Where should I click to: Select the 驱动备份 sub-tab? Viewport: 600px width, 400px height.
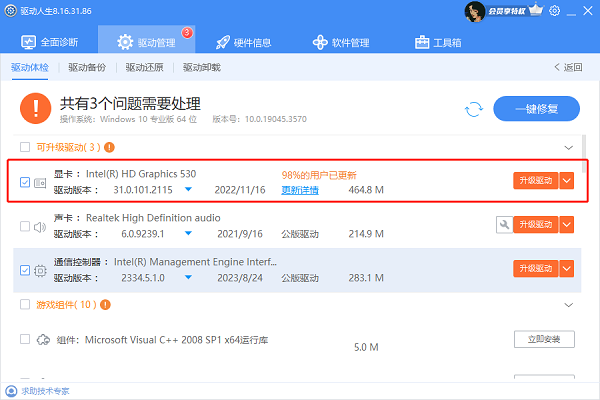[x=87, y=68]
